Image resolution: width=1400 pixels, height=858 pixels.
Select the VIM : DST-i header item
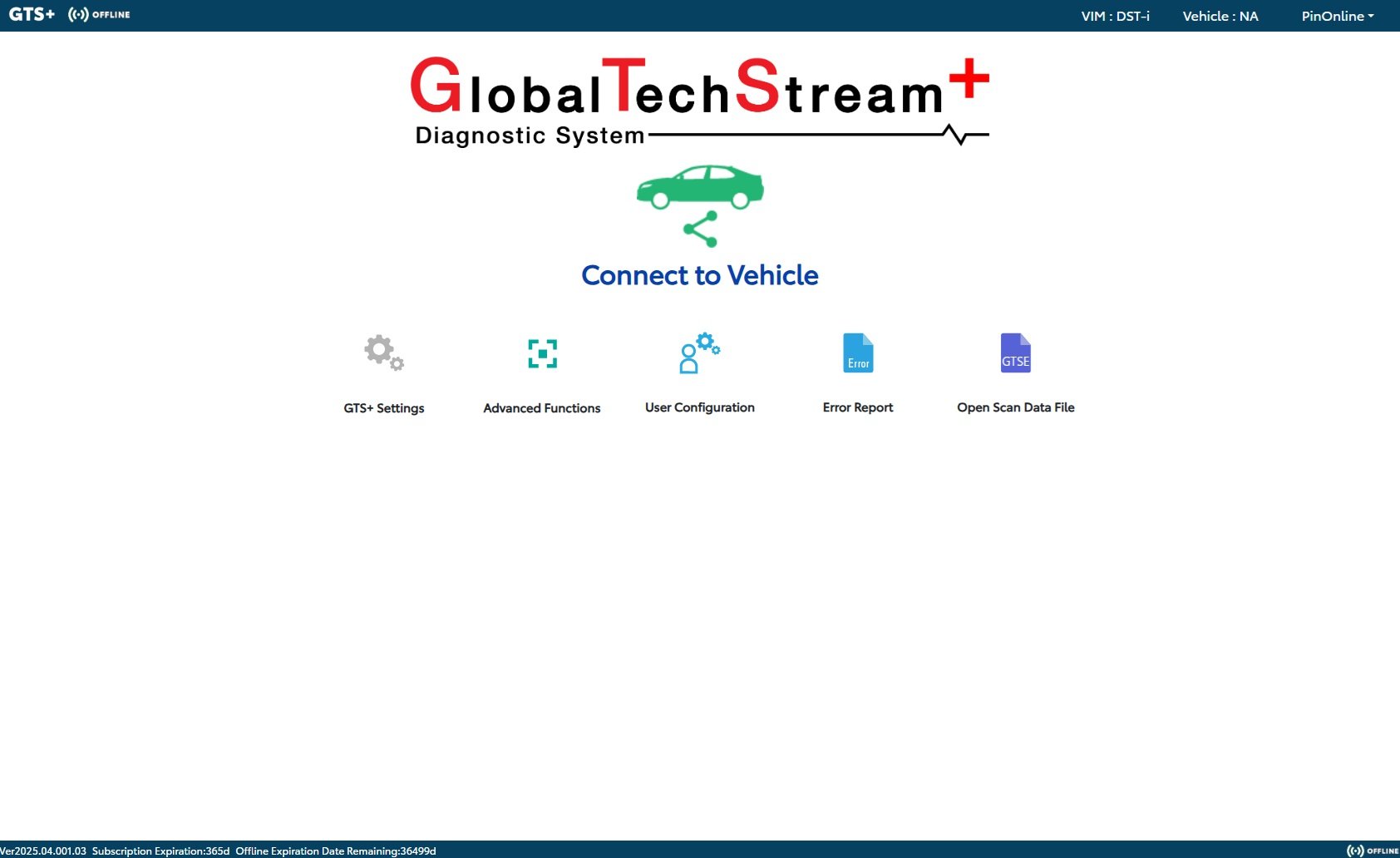(x=1115, y=16)
